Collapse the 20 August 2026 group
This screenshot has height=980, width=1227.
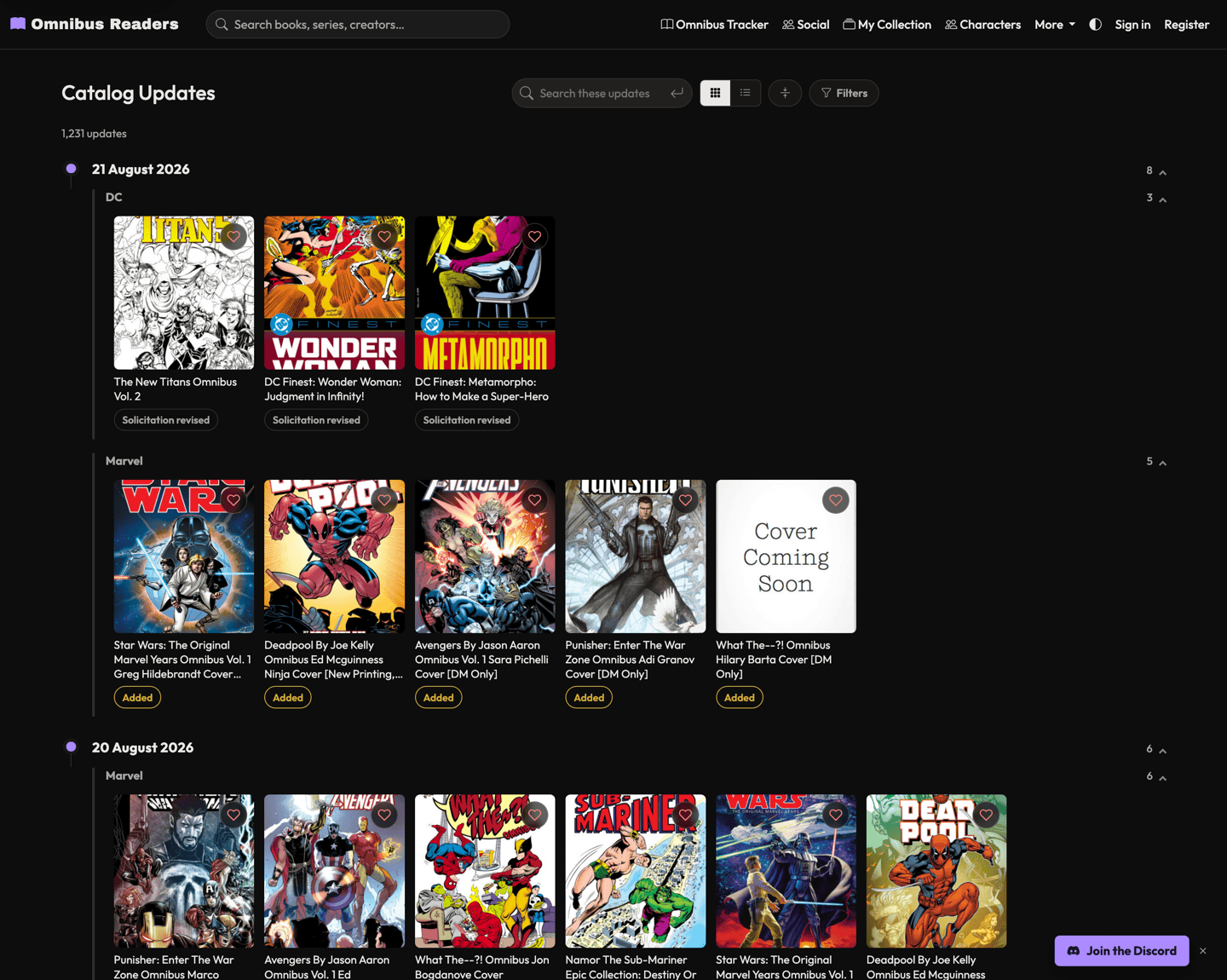(1162, 750)
